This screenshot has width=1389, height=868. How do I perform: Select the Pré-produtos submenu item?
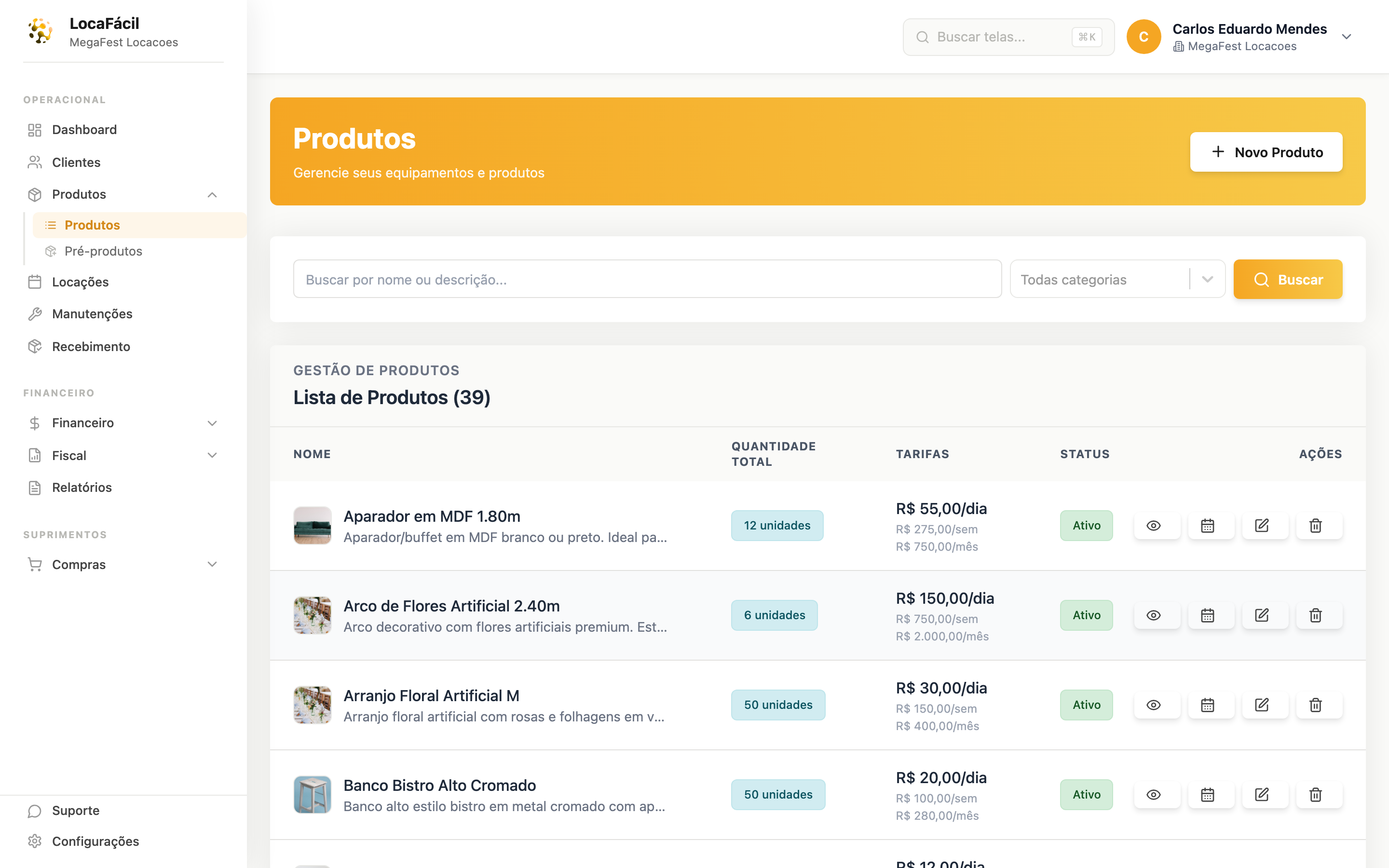139,251
